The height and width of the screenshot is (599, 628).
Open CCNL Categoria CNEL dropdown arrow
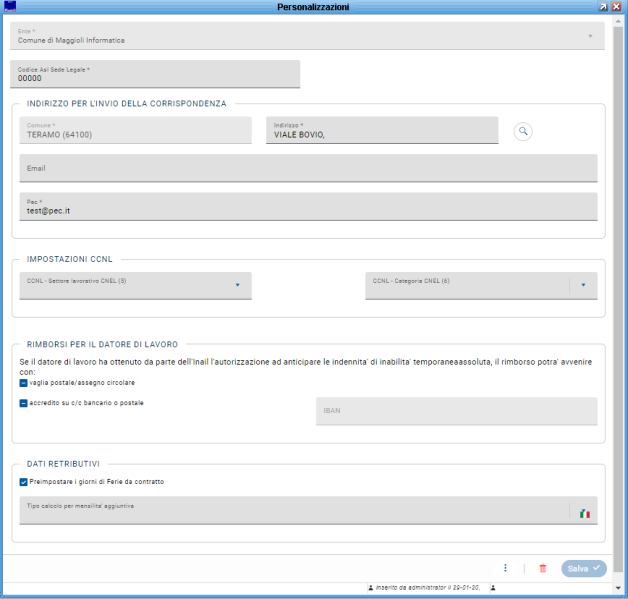pos(583,285)
